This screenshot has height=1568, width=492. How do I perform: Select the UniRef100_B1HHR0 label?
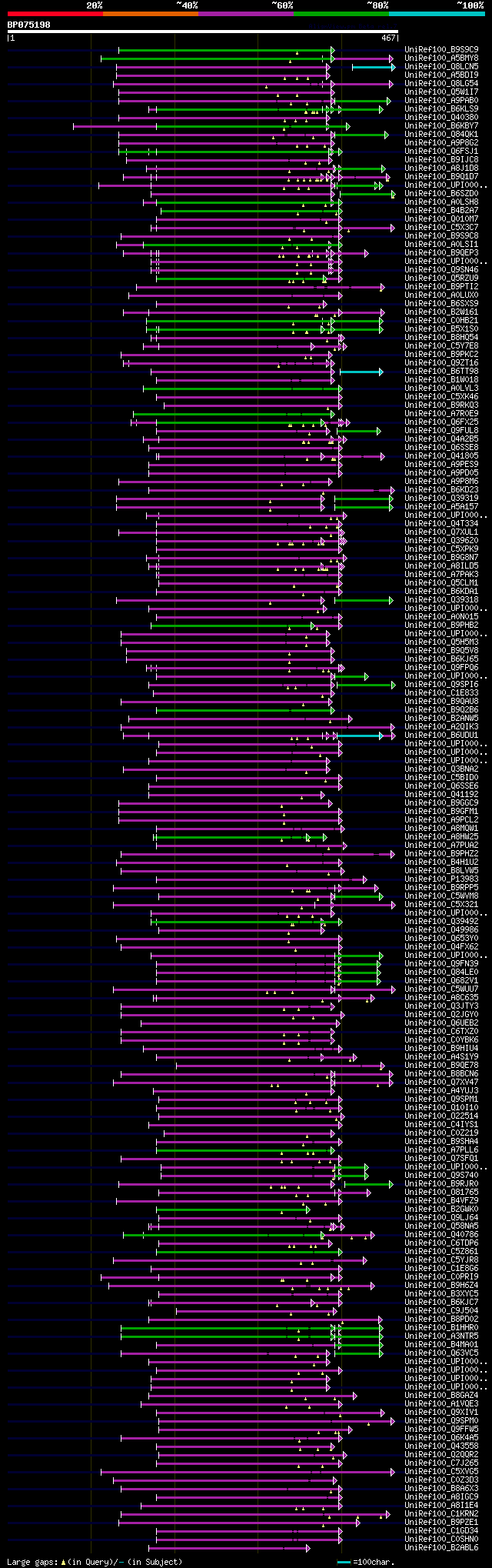(441, 1327)
